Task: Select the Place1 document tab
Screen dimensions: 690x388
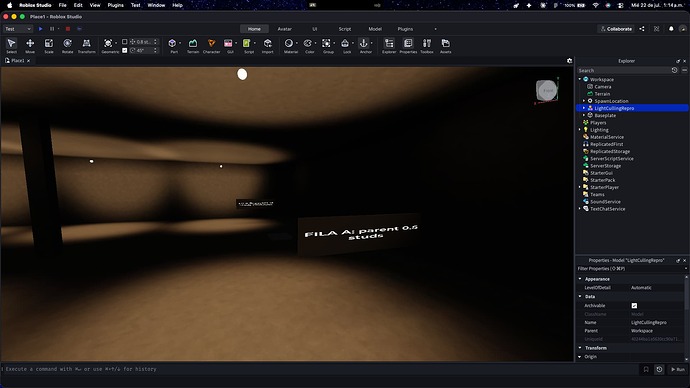Action: tap(18, 61)
